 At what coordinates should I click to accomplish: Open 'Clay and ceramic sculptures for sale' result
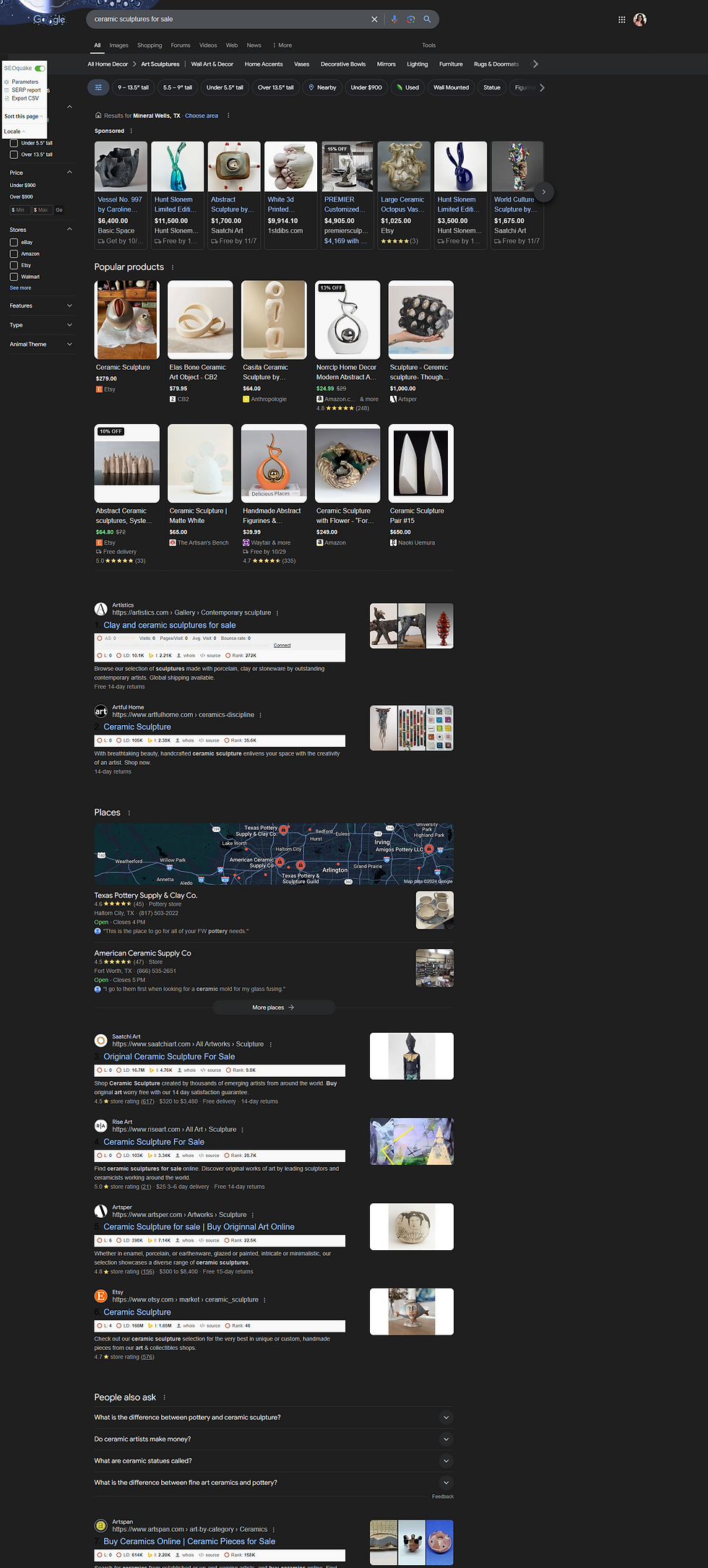click(170, 625)
